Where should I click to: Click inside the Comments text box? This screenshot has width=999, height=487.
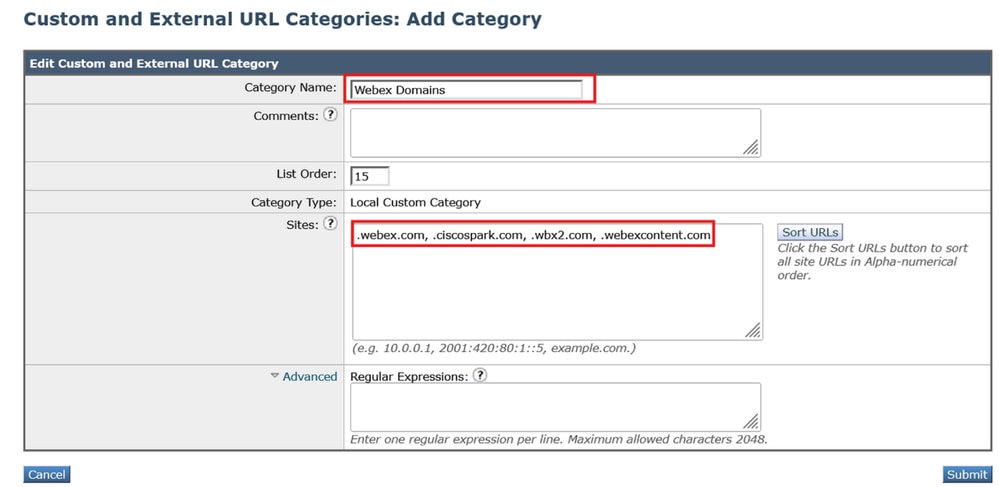(x=555, y=133)
